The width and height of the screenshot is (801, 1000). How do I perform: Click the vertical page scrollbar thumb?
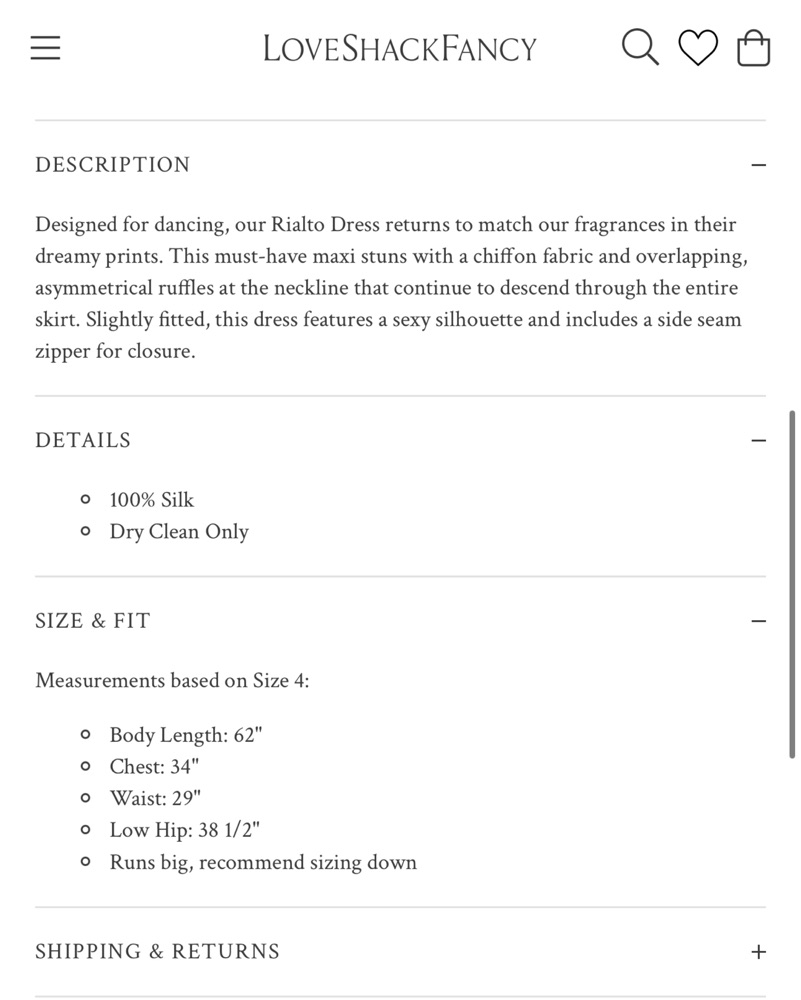[792, 584]
